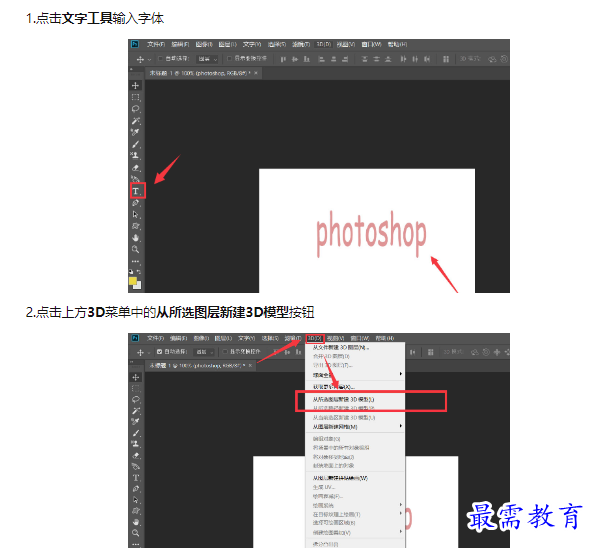Click the distribute spacing icon in the first options bar

446,59
